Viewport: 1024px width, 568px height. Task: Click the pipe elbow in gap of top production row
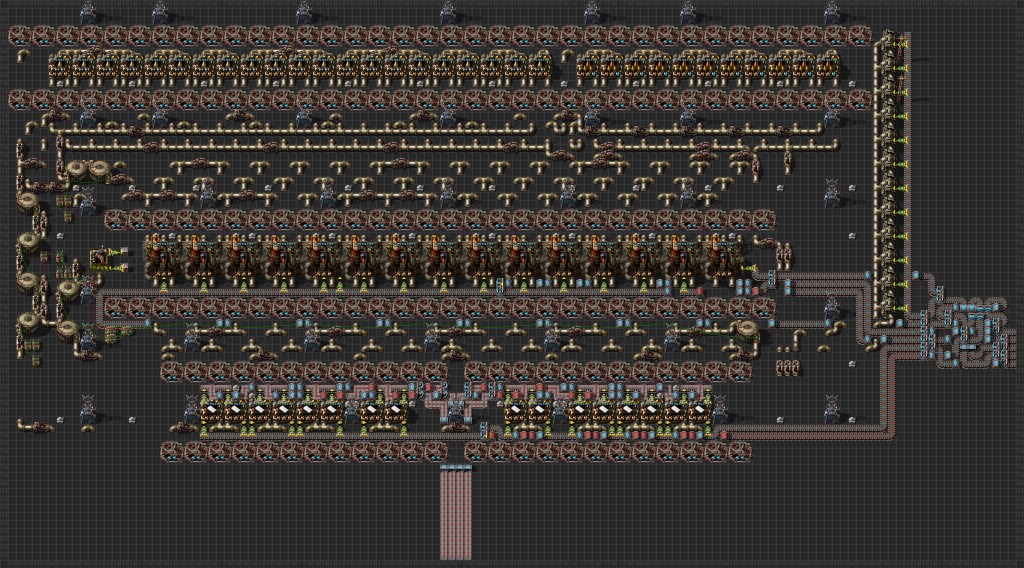[567, 55]
